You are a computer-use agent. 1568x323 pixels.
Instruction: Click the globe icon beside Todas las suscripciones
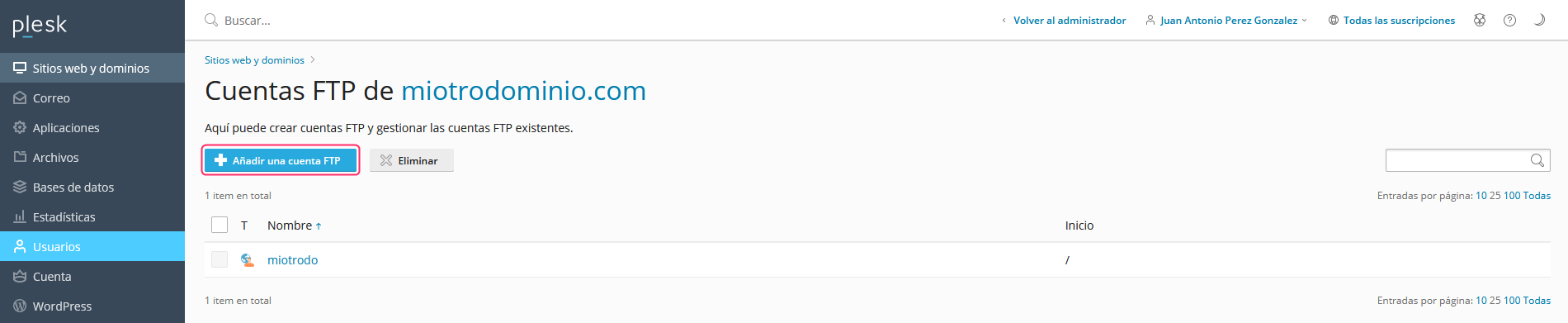1334,21
